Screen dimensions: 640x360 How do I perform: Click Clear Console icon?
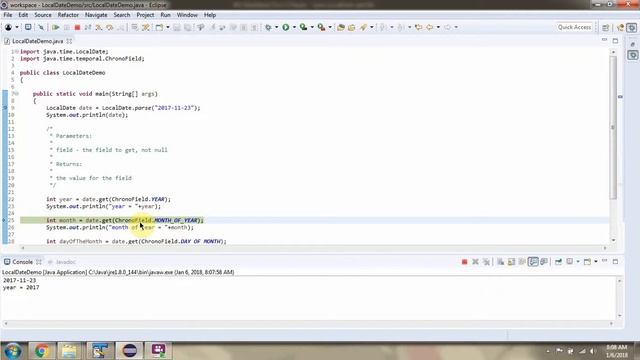[x=500, y=262]
